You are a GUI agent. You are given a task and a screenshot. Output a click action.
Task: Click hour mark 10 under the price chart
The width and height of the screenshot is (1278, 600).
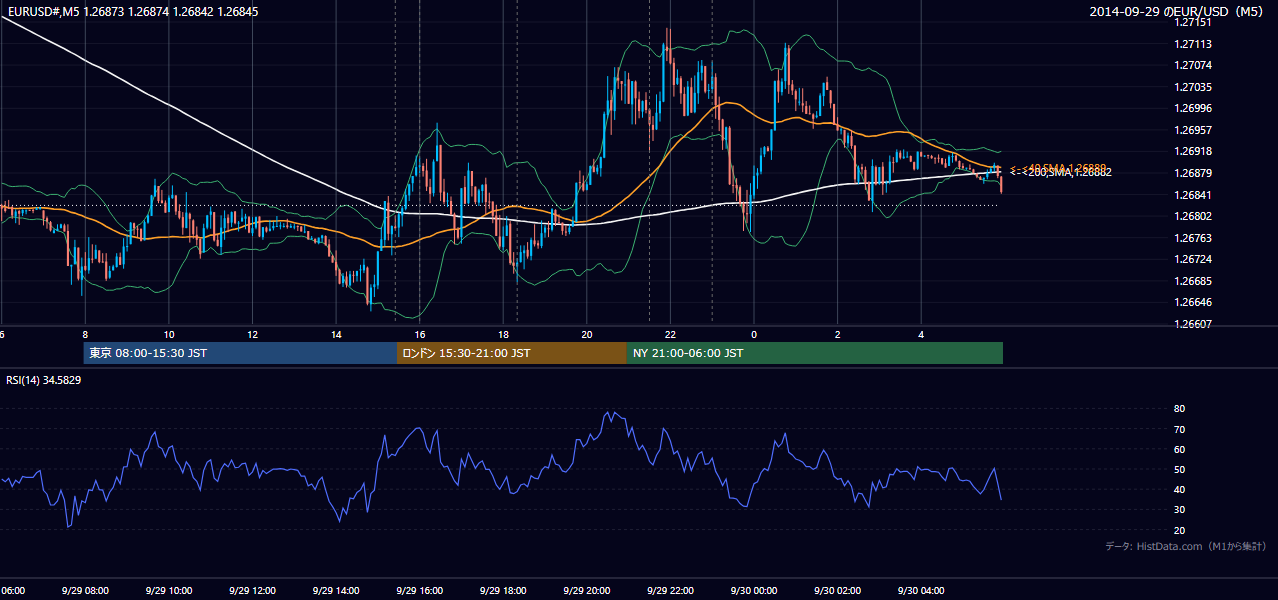[x=169, y=334]
